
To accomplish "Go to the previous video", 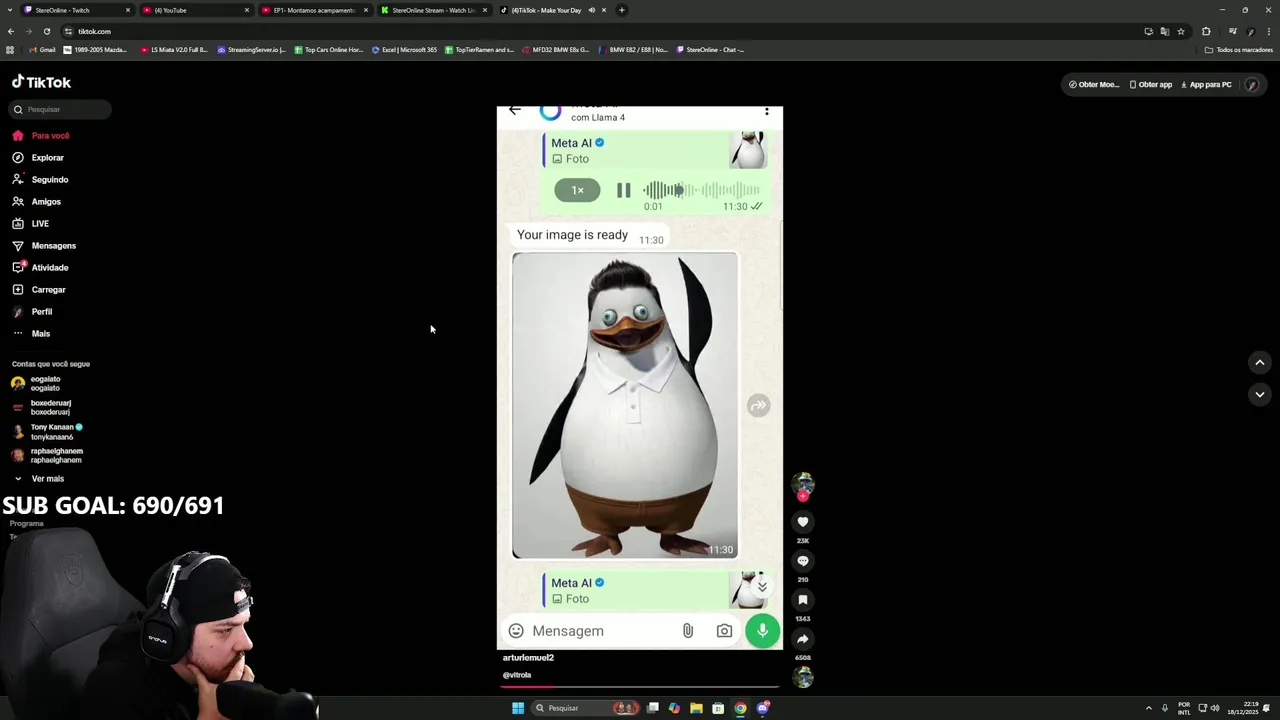I will (1259, 362).
